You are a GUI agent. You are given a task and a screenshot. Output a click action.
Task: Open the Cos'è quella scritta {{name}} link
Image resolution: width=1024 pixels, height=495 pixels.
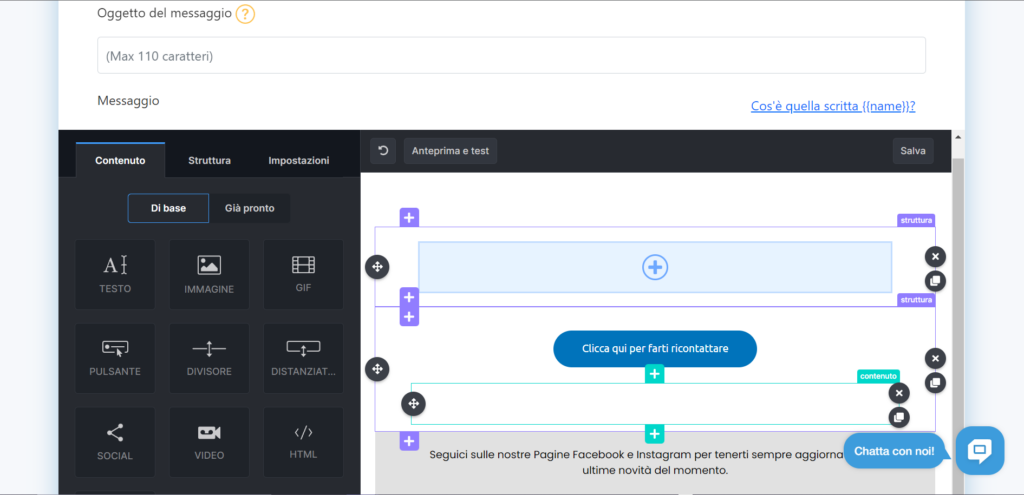click(833, 106)
